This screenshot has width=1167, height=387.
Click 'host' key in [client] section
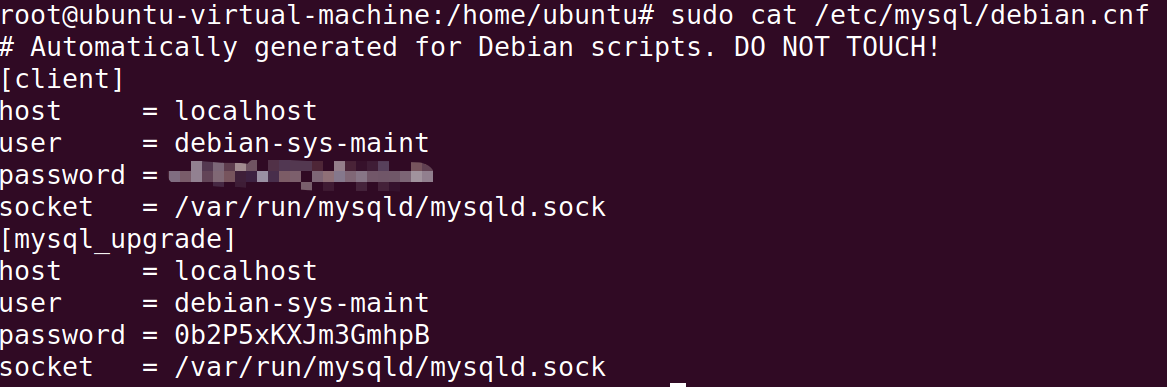point(30,111)
